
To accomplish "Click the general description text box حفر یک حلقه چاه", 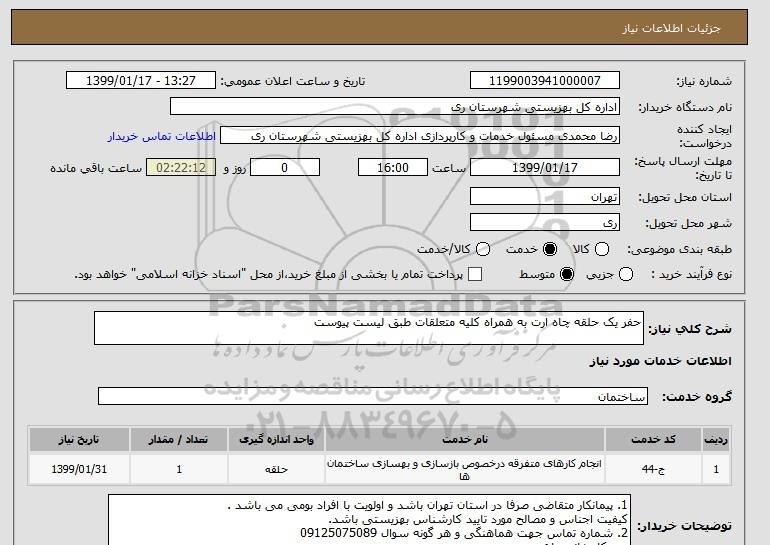I will (369, 328).
